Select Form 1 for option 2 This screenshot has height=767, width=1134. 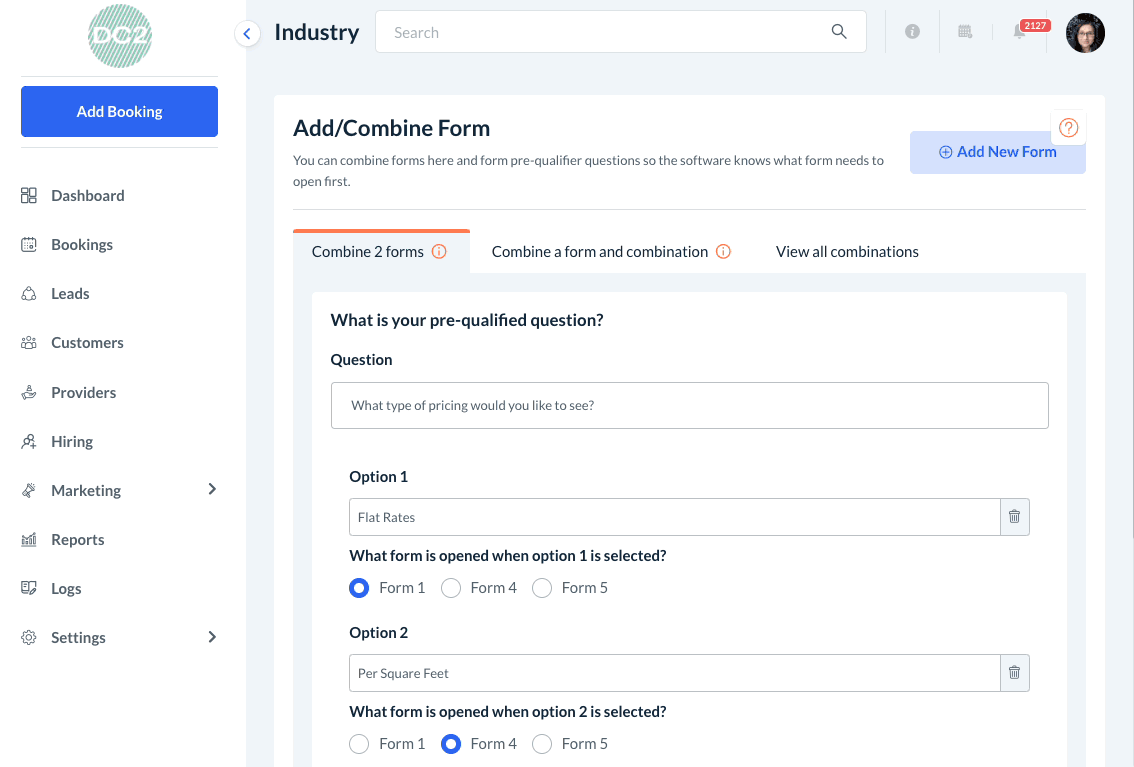[359, 744]
